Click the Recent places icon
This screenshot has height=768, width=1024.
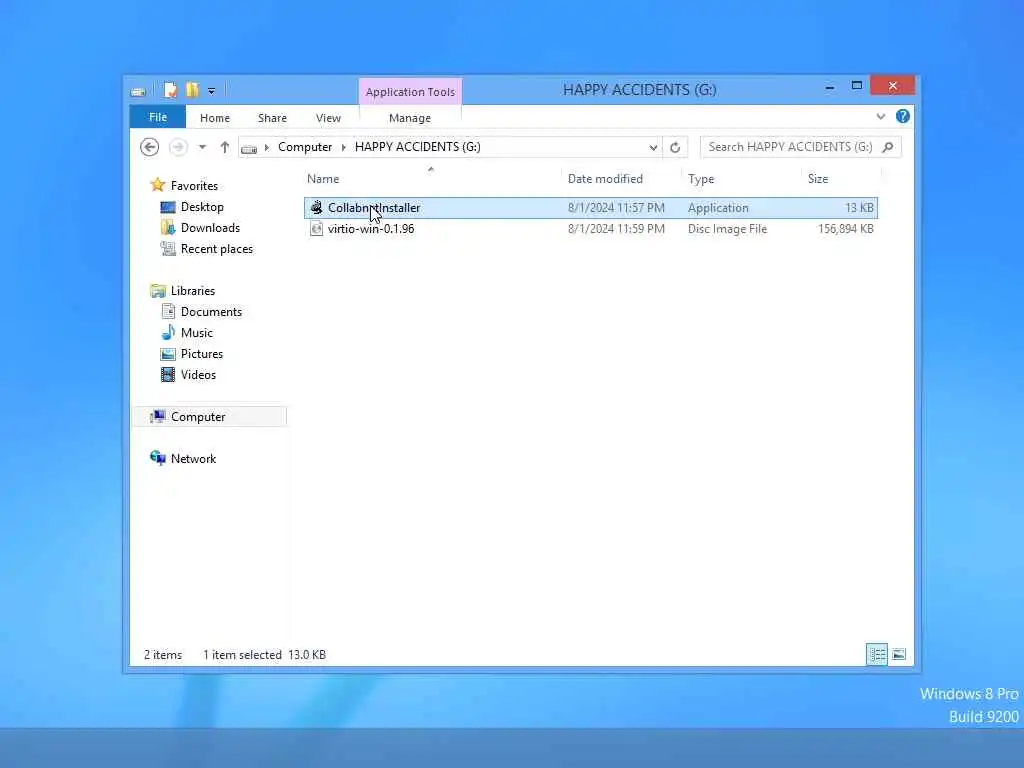(x=168, y=249)
